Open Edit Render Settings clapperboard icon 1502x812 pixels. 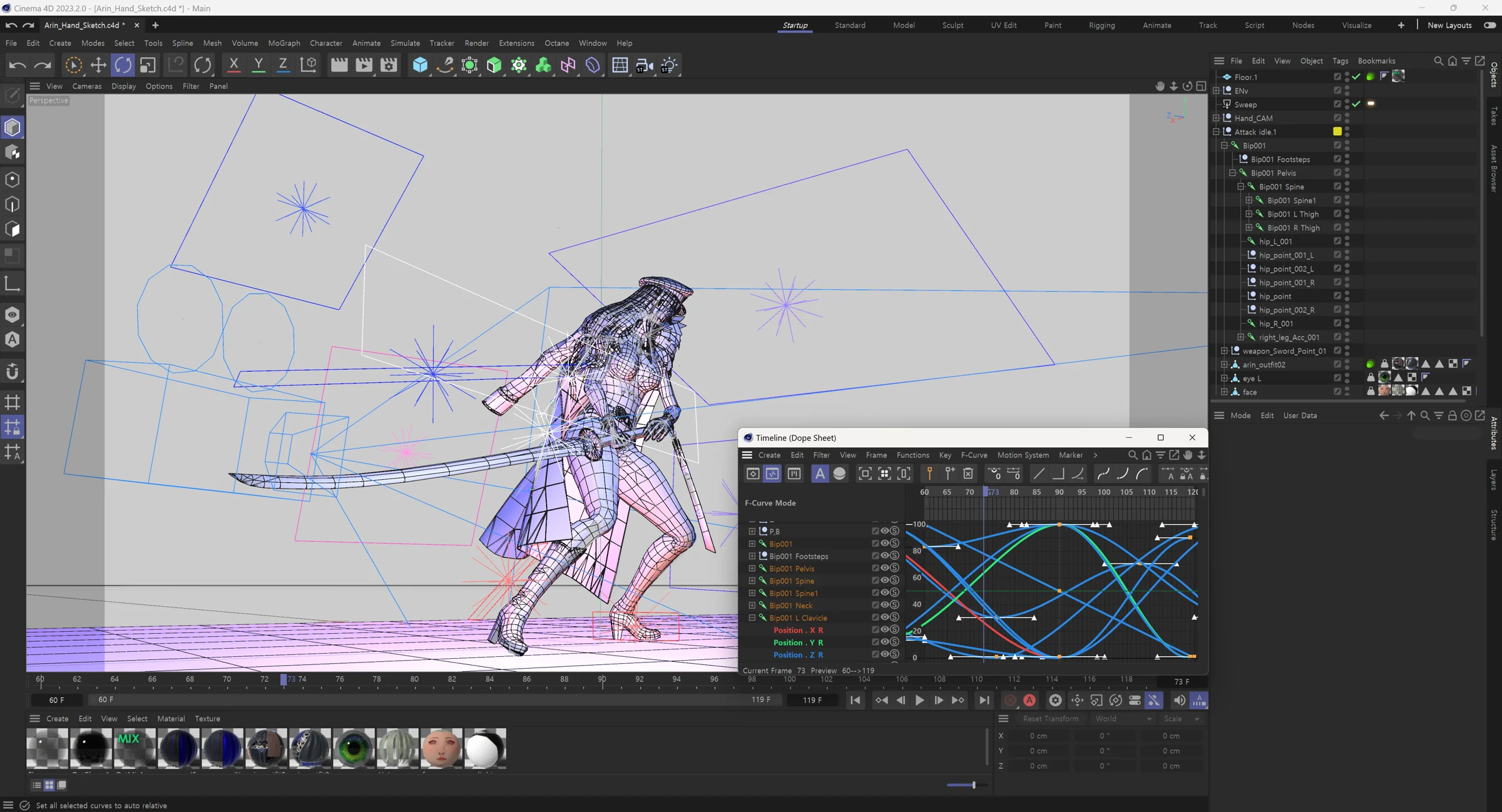[x=389, y=65]
